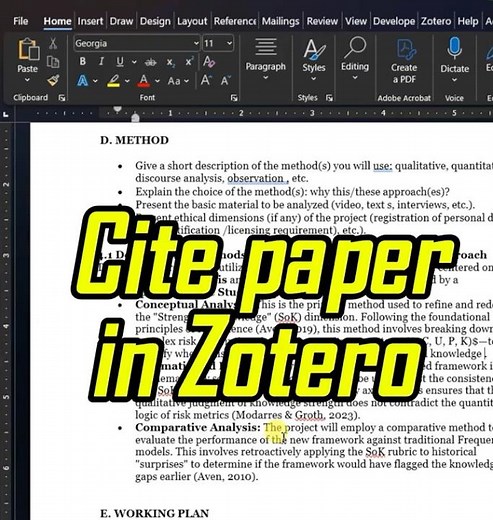493x520 pixels.
Task: Open the Editing search button
Action: 355,59
